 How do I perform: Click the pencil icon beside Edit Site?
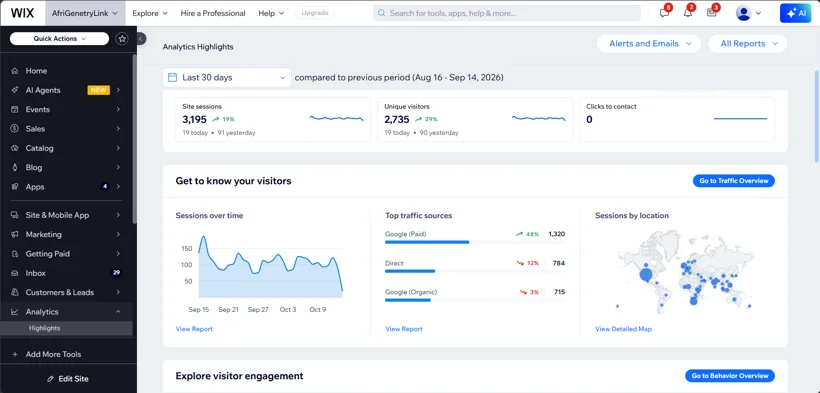pyautogui.click(x=51, y=379)
